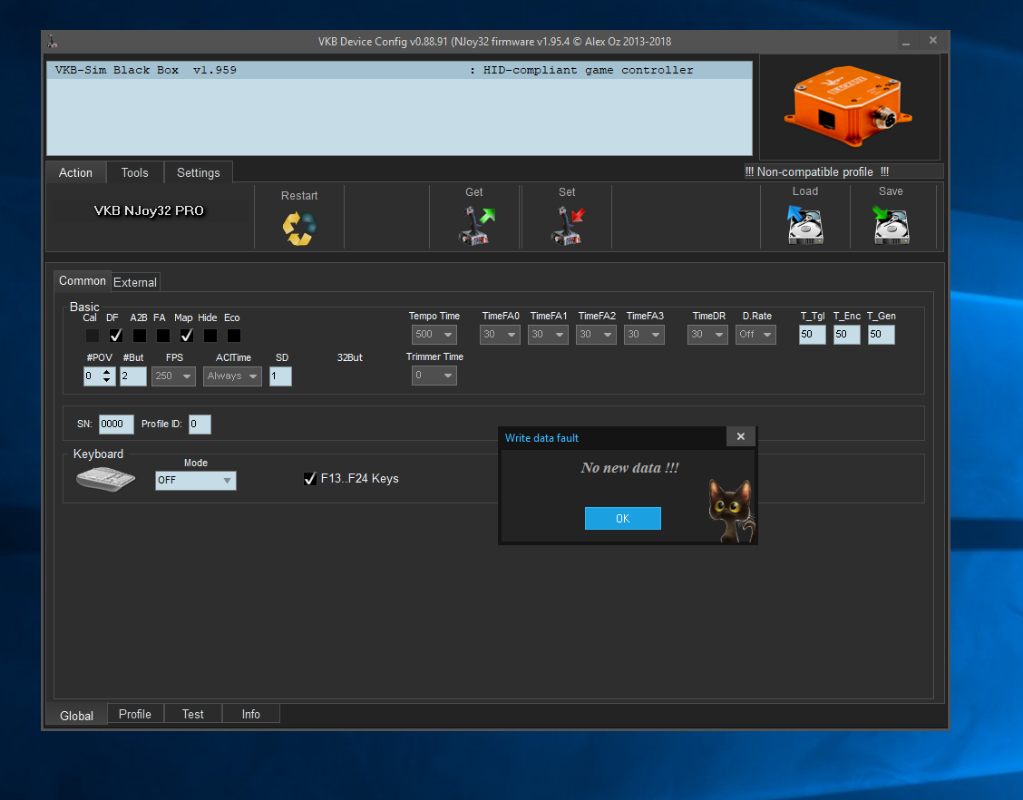Click the T_Gen input field
The width and height of the screenshot is (1023, 800).
[x=881, y=335]
